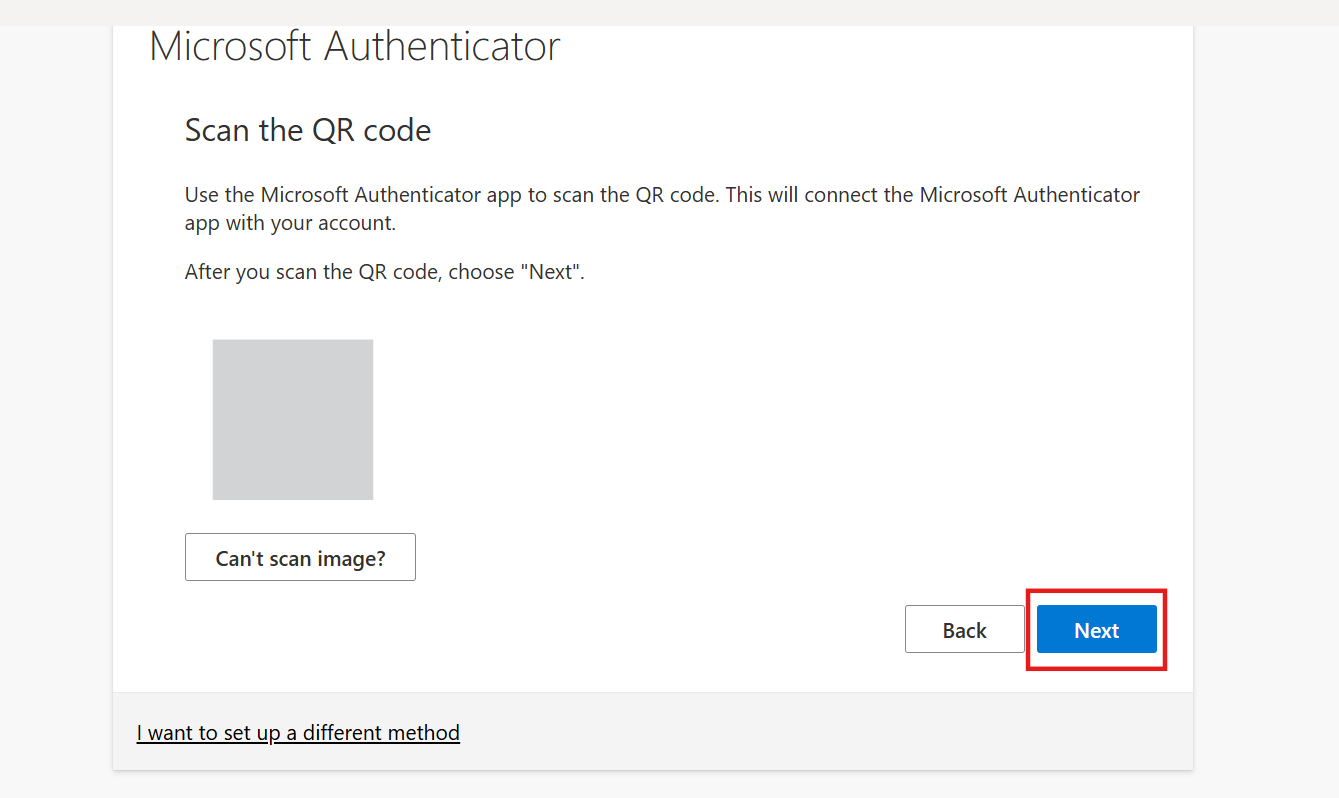
Task: Click the Scan the QR code heading
Action: click(307, 130)
